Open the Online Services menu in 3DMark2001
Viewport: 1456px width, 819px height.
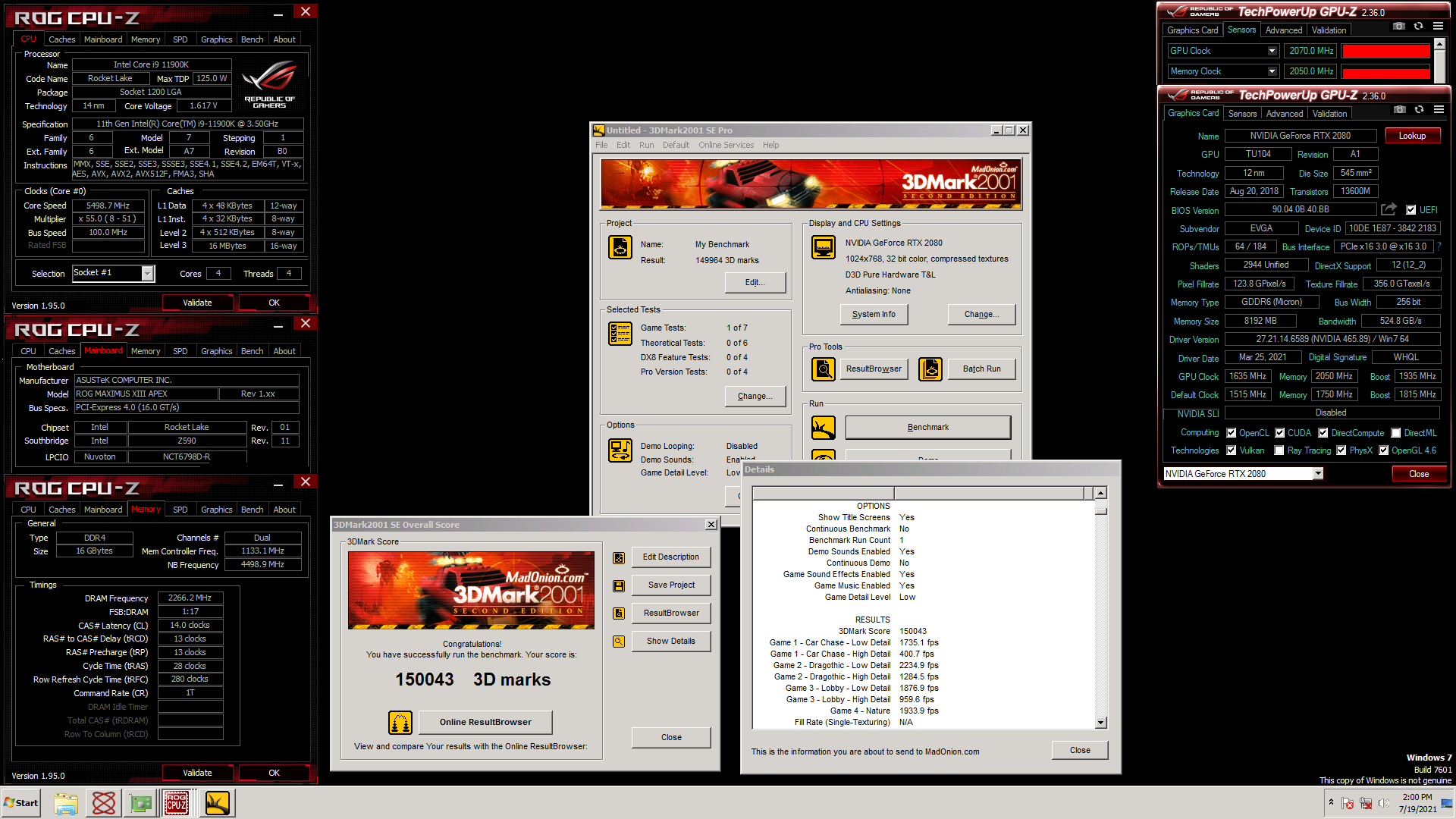coord(726,145)
